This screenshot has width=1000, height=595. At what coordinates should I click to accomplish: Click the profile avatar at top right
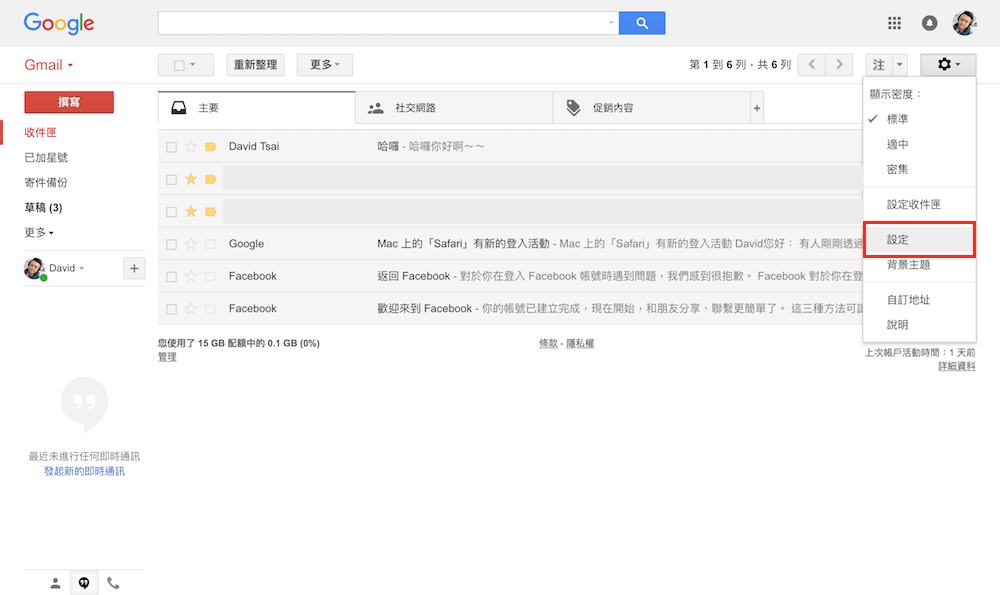click(964, 22)
